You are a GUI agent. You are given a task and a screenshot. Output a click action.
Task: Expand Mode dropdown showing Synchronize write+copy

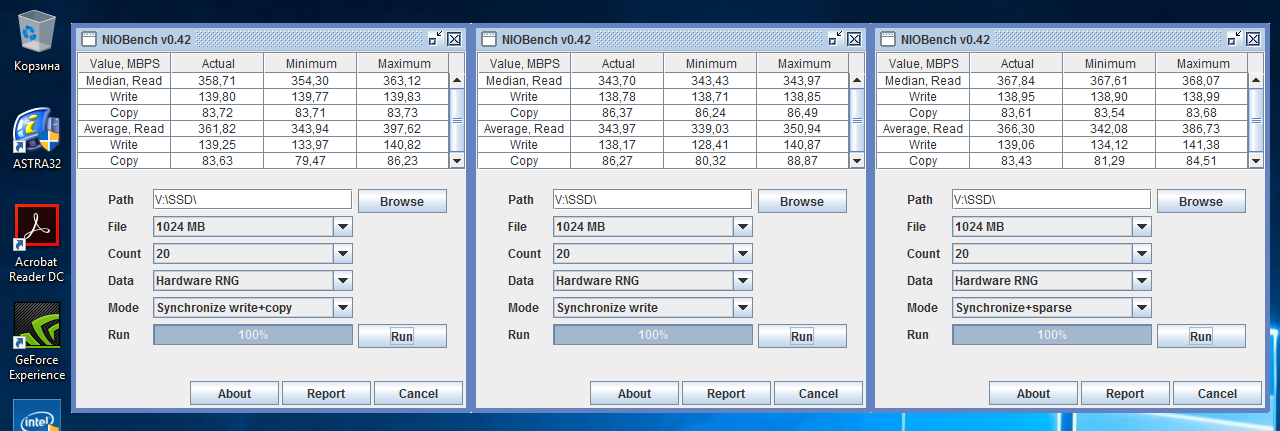[343, 308]
